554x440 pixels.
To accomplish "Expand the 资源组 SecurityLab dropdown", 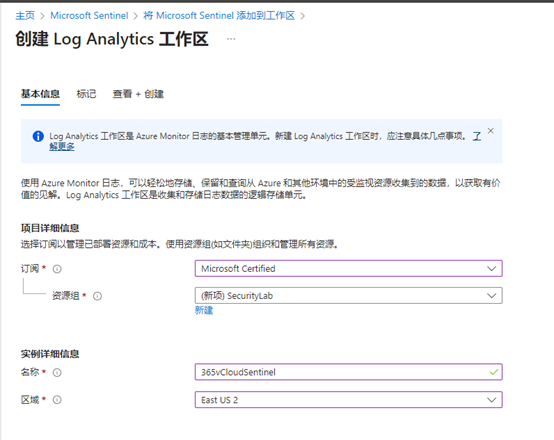I will pos(348,295).
